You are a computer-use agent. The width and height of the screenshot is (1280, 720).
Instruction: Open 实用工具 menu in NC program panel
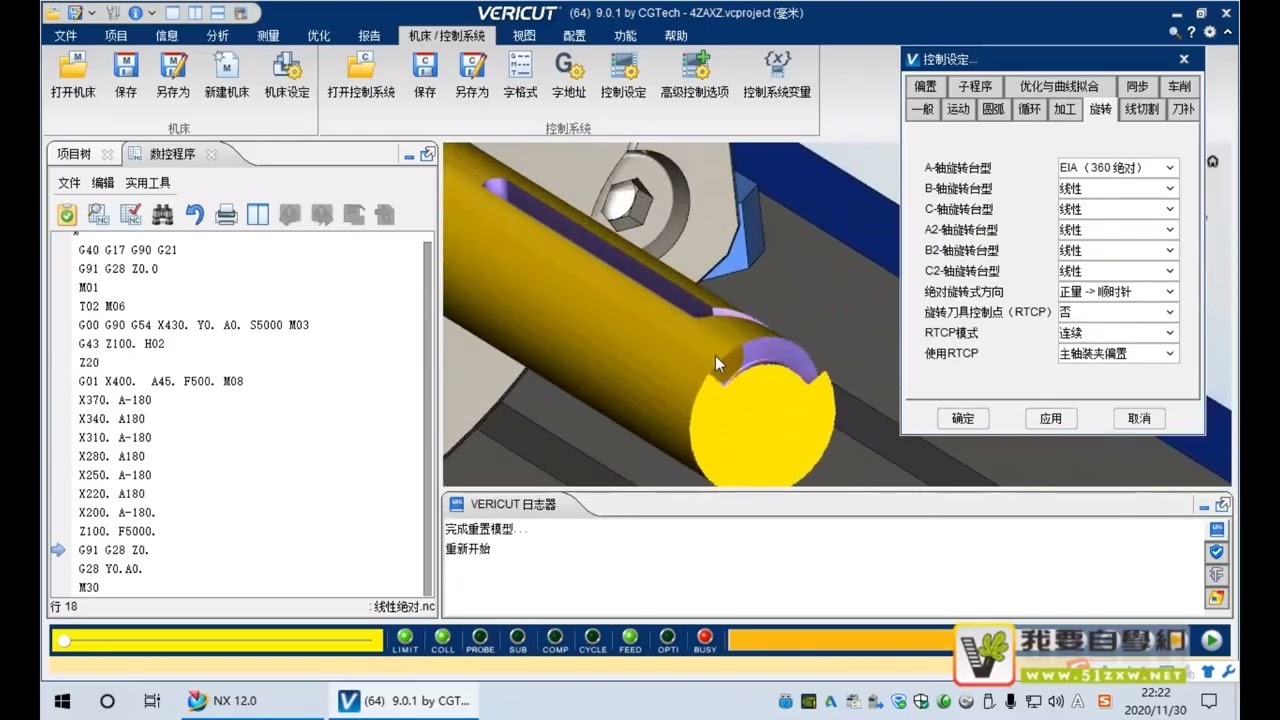point(147,183)
